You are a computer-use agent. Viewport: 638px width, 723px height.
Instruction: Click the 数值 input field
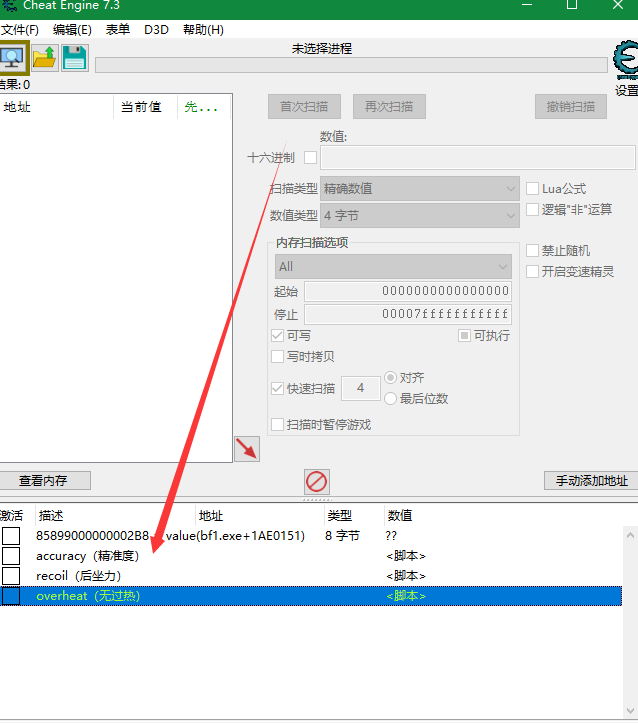pyautogui.click(x=478, y=158)
